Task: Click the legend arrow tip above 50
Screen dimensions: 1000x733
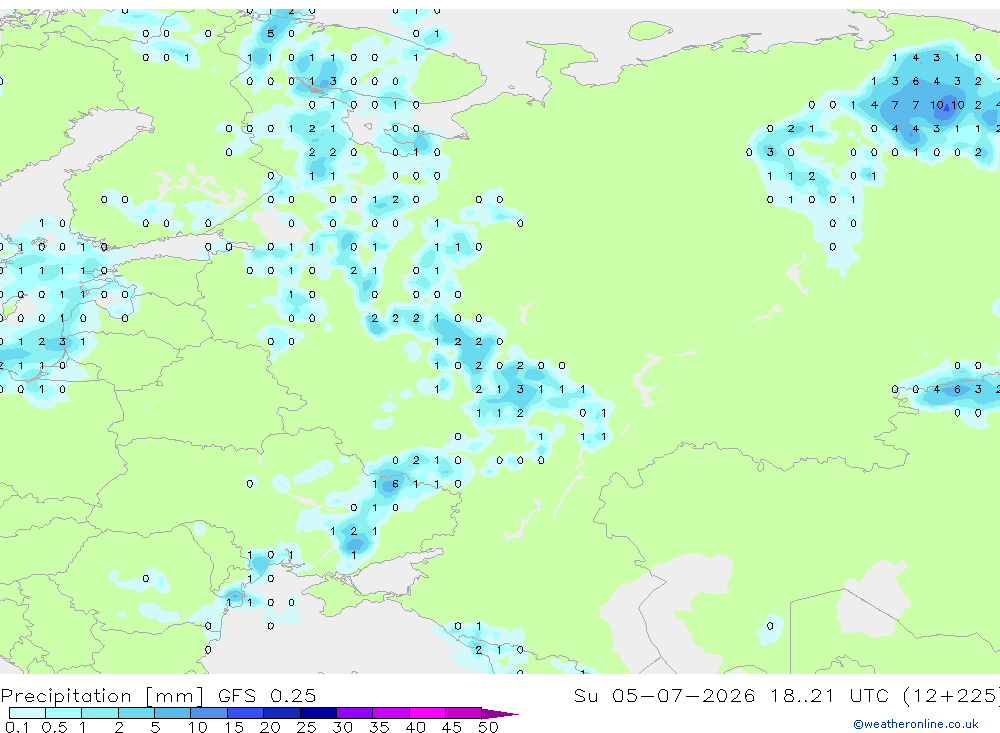Action: click(500, 713)
